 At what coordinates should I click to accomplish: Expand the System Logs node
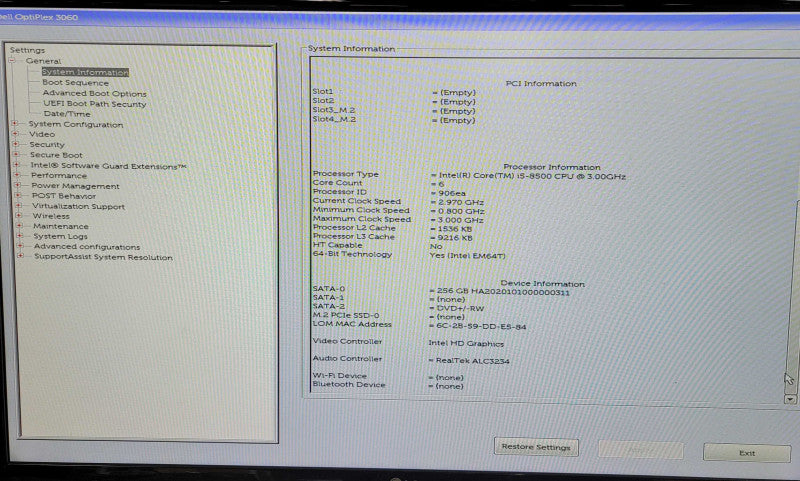pyautogui.click(x=20, y=236)
